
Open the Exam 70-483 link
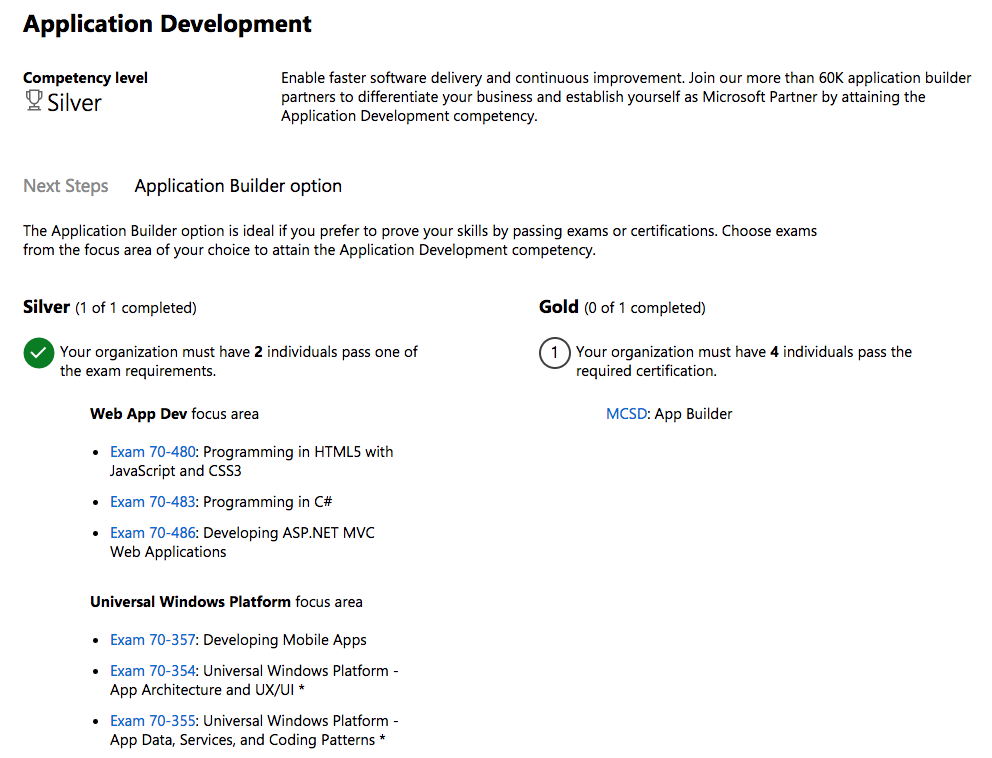(x=152, y=502)
